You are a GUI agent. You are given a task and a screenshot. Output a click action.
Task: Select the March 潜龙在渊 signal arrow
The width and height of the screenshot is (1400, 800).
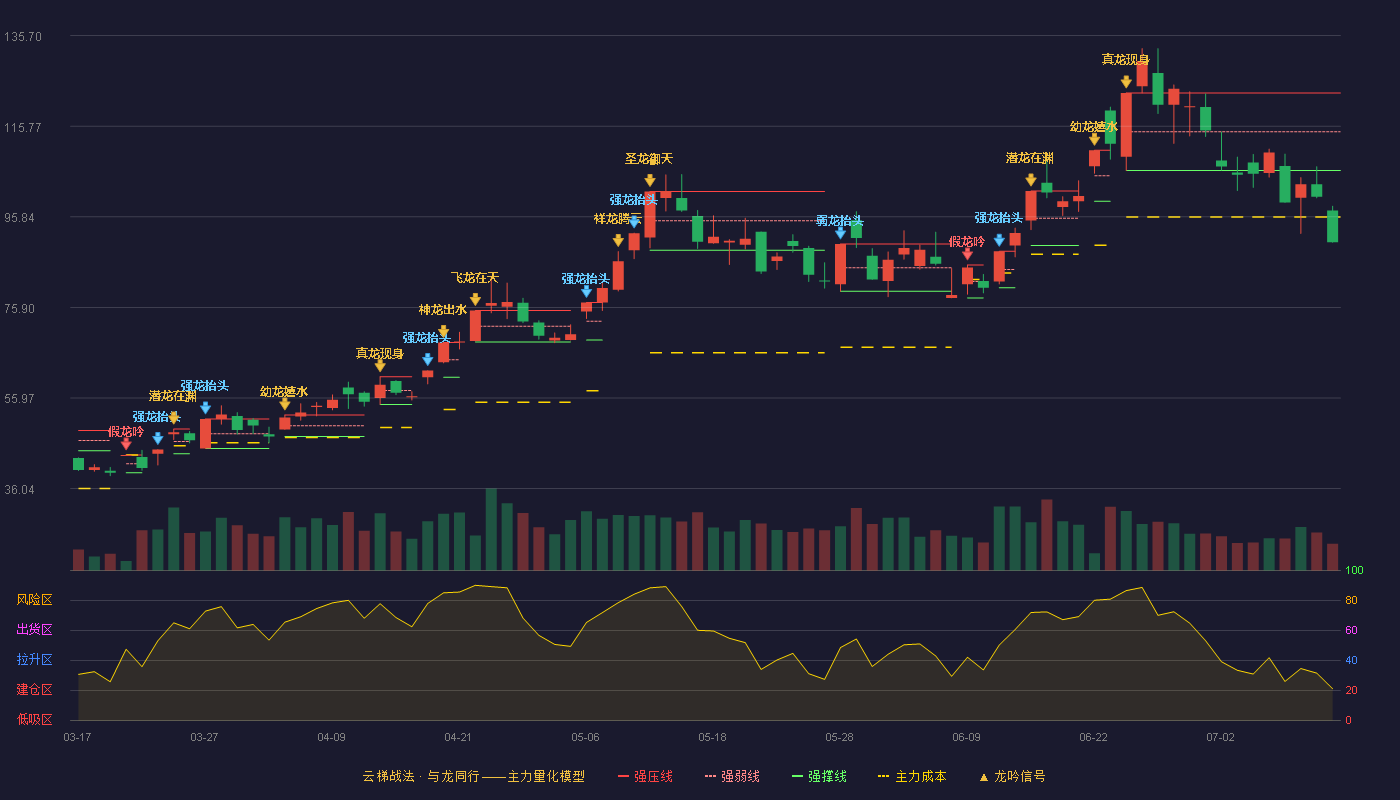(173, 418)
